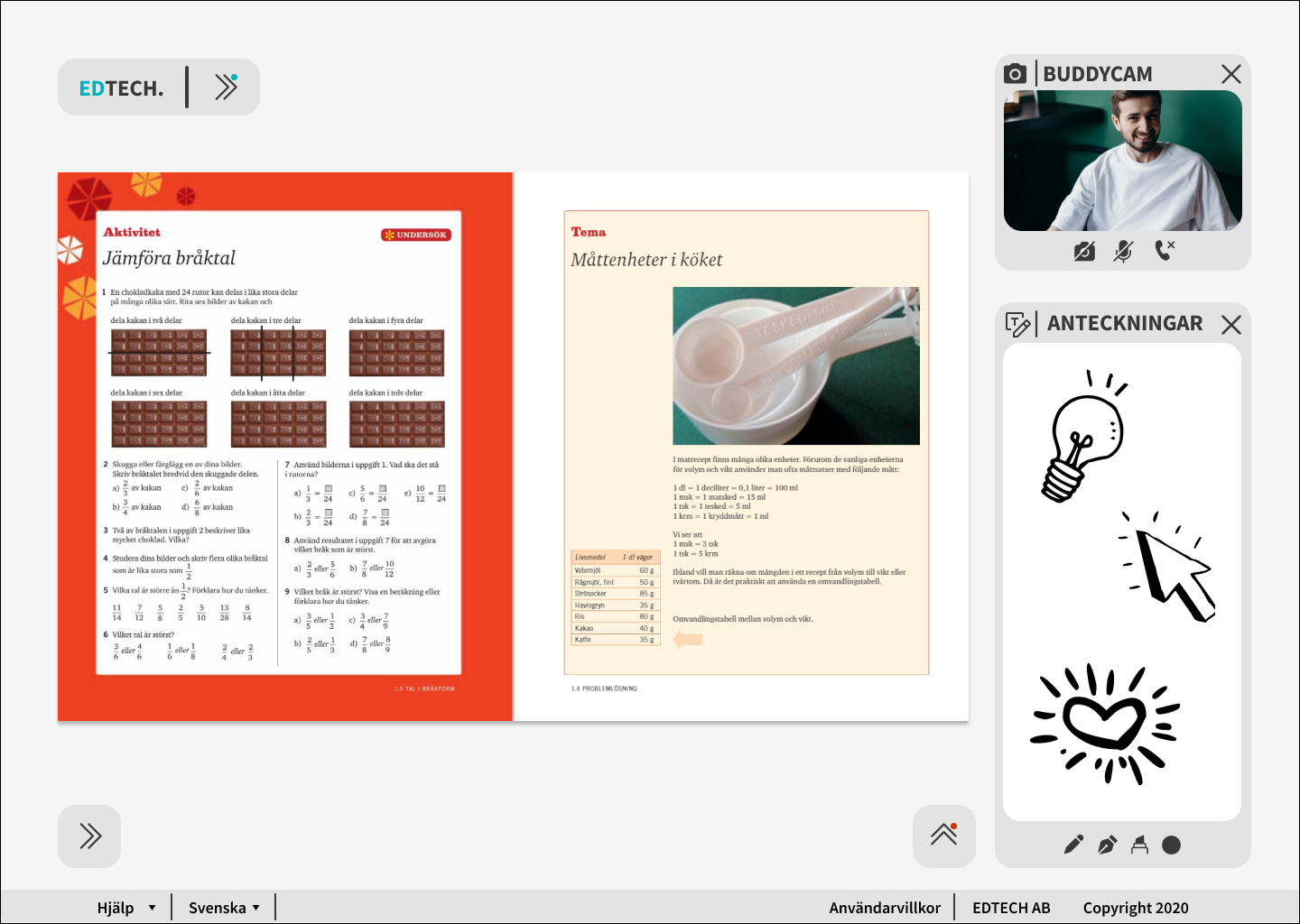
Task: Close the Anteckningar panel
Action: pos(1231,325)
